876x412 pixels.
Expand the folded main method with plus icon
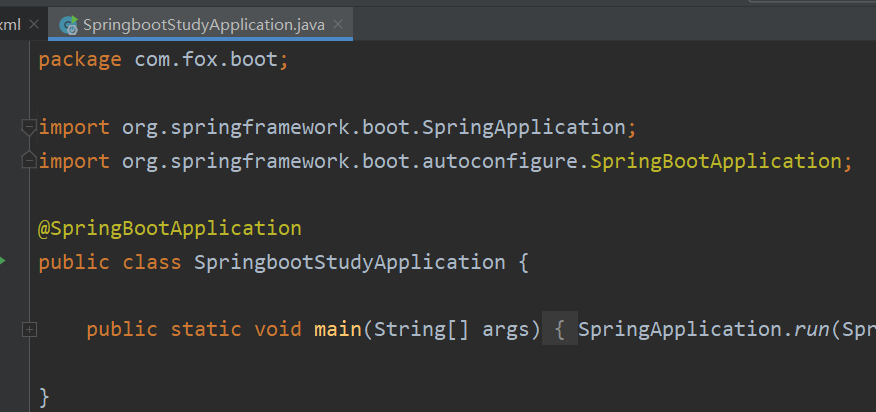pyautogui.click(x=29, y=330)
